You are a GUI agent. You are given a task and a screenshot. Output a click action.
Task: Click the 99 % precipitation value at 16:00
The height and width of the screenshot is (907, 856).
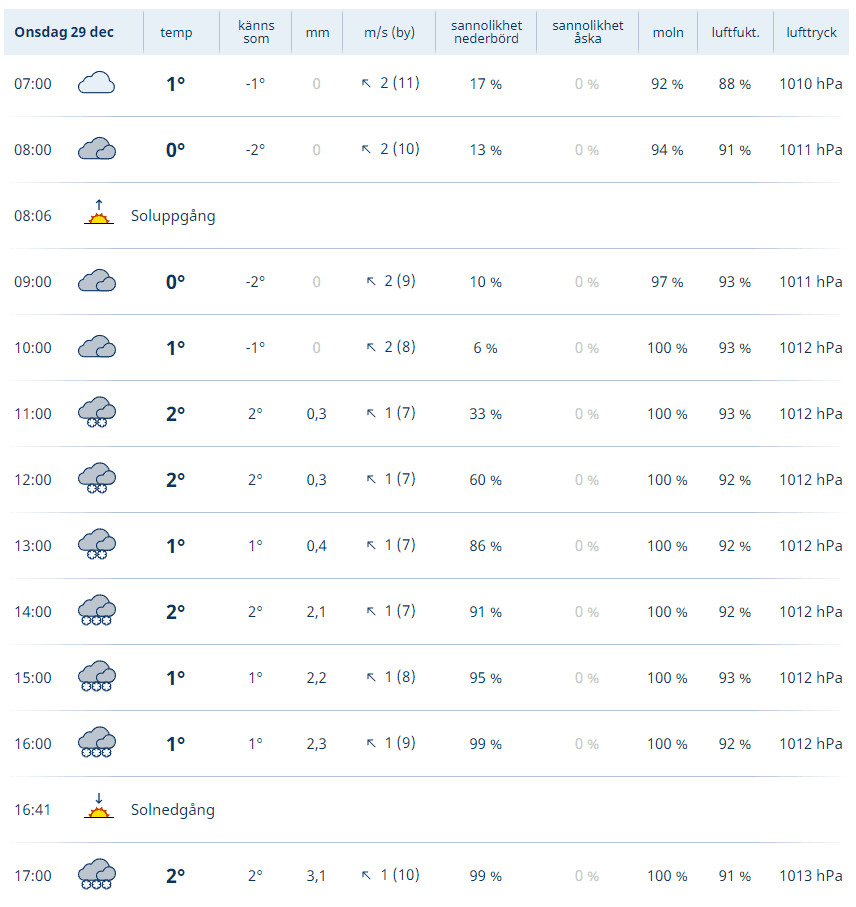click(485, 744)
